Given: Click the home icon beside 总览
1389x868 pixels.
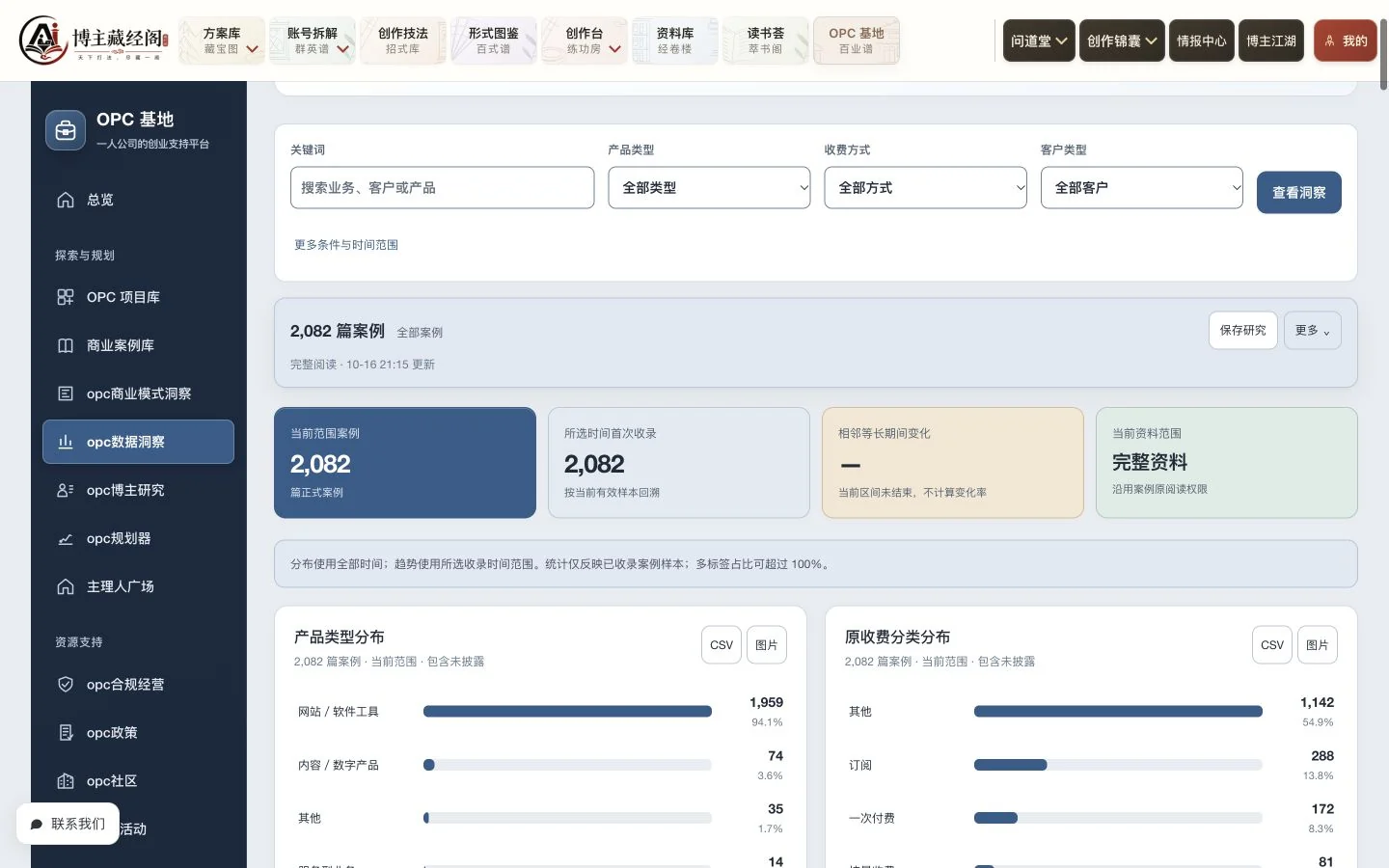Looking at the screenshot, I should tap(66, 200).
